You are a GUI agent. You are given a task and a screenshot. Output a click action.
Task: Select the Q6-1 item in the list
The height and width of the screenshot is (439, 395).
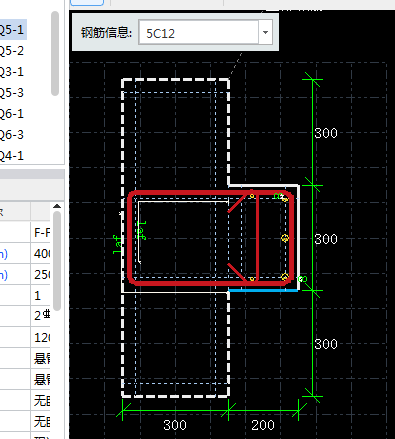click(13, 114)
